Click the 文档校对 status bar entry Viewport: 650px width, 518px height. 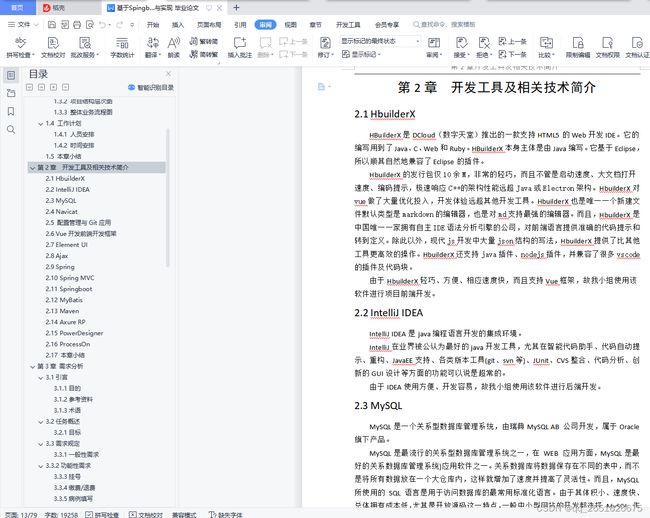pyautogui.click(x=146, y=515)
